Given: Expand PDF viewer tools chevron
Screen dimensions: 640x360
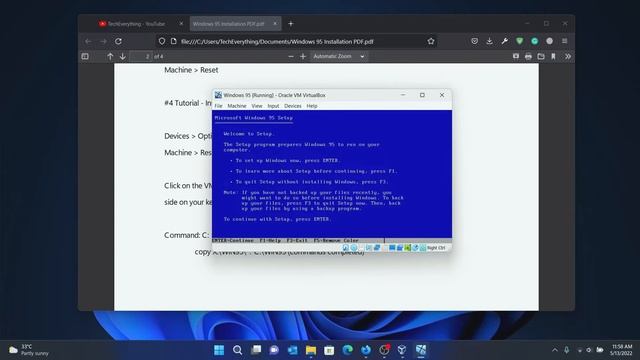Looking at the screenshot, I should pyautogui.click(x=568, y=56).
